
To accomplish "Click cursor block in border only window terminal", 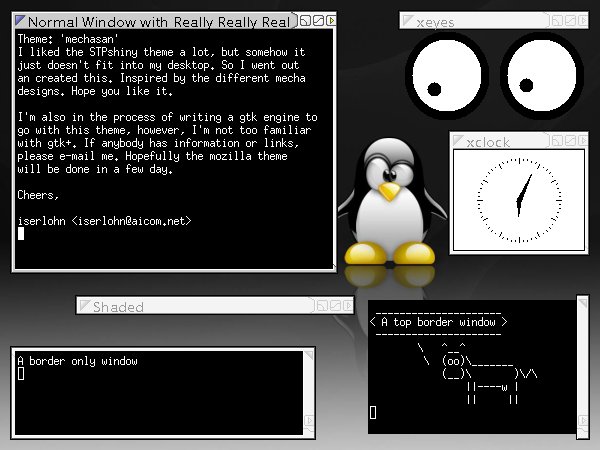I will click(x=21, y=373).
